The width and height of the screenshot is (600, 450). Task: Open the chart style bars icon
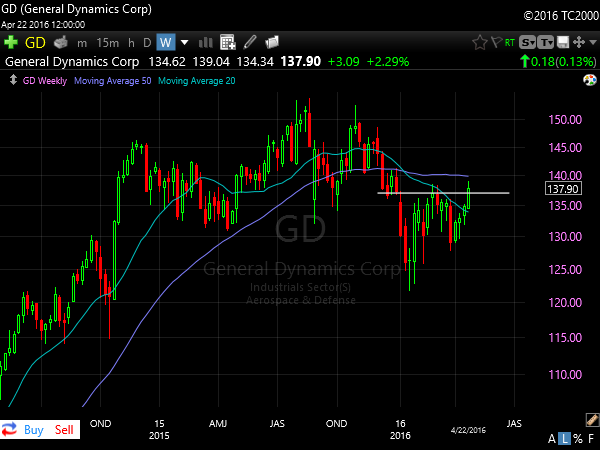(205, 42)
